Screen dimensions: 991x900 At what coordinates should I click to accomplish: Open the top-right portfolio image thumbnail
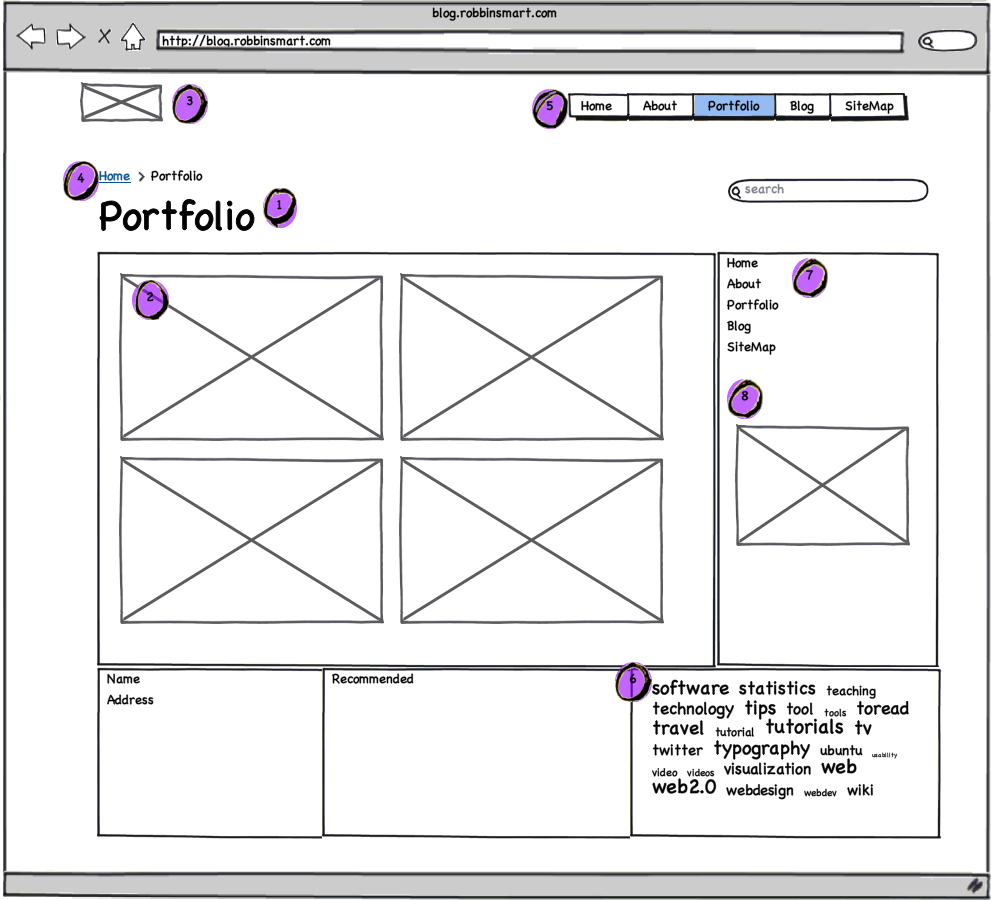(x=531, y=357)
